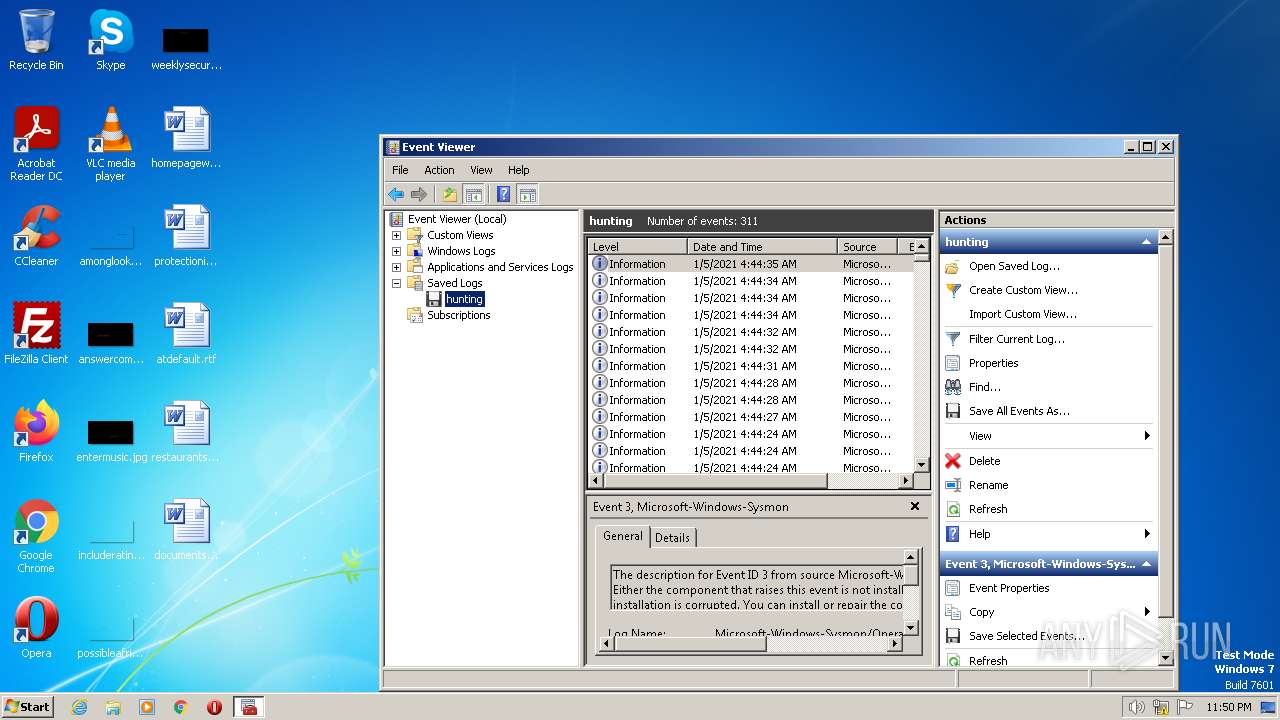Image resolution: width=1280 pixels, height=720 pixels.
Task: Open the View submenu arrow in Actions
Action: coord(1147,436)
